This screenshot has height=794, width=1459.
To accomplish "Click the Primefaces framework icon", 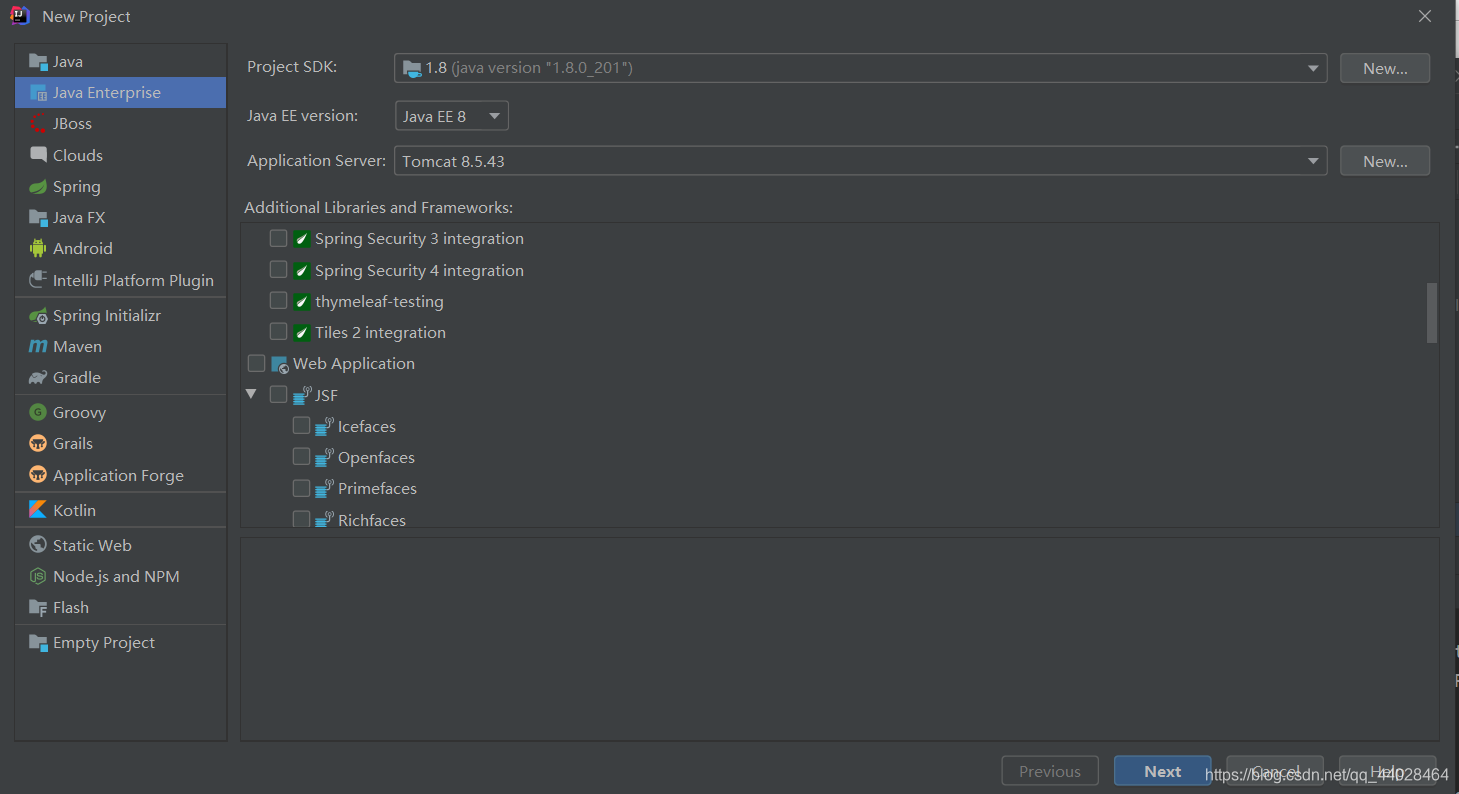I will point(324,489).
